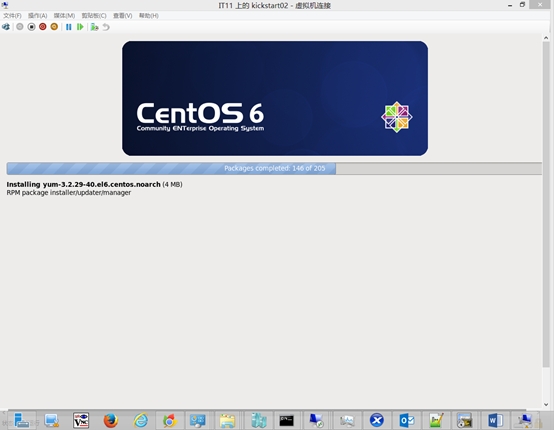Viewport: 554px width, 430px height.
Task: Click the horizontal scrollbar at the bottom
Action: [267, 410]
